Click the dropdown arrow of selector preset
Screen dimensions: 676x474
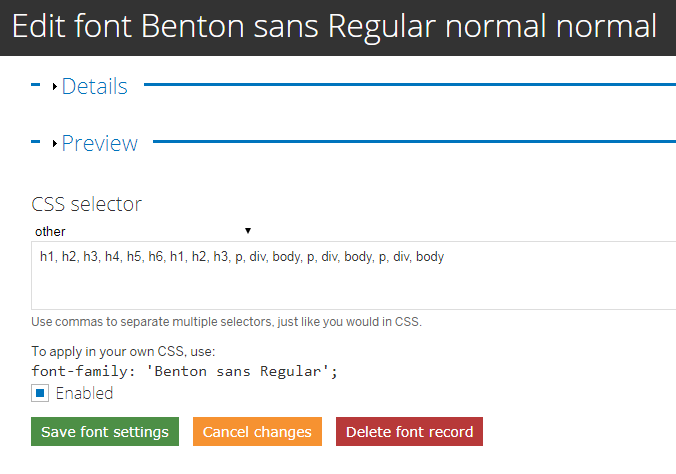click(248, 231)
